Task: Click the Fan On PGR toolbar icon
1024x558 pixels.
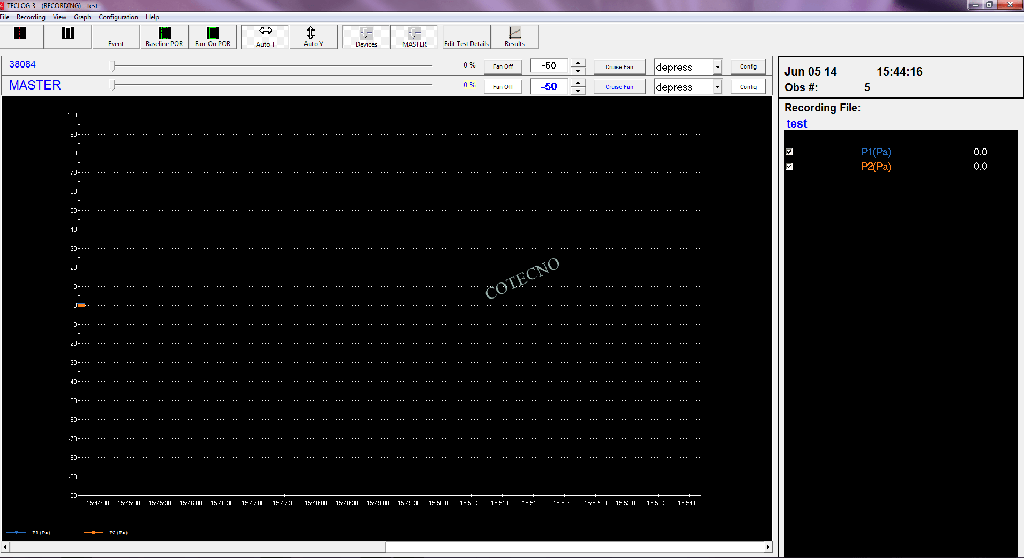Action: (212, 36)
